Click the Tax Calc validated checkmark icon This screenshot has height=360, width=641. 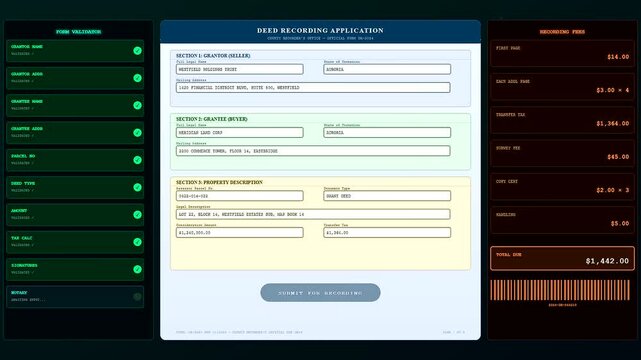tap(137, 242)
